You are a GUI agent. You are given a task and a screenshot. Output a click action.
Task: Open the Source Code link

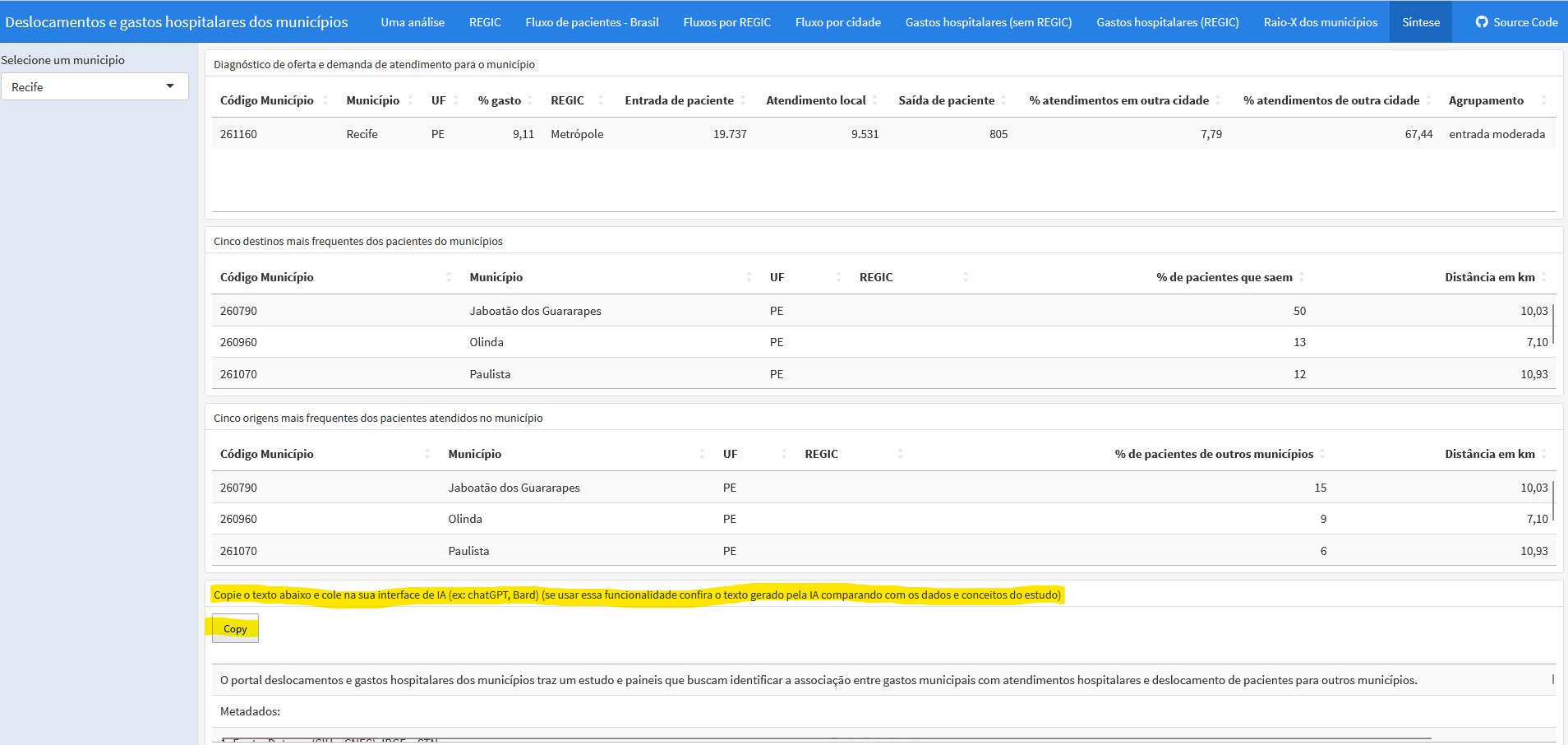[1516, 22]
